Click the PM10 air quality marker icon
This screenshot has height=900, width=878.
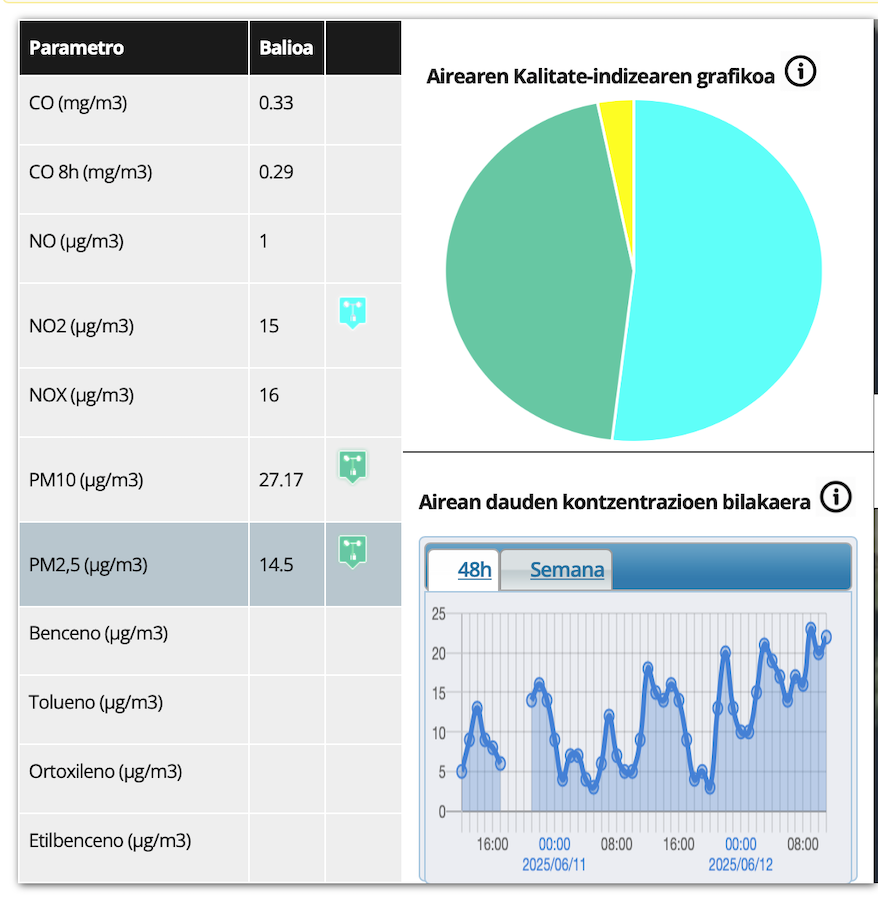pos(352,466)
